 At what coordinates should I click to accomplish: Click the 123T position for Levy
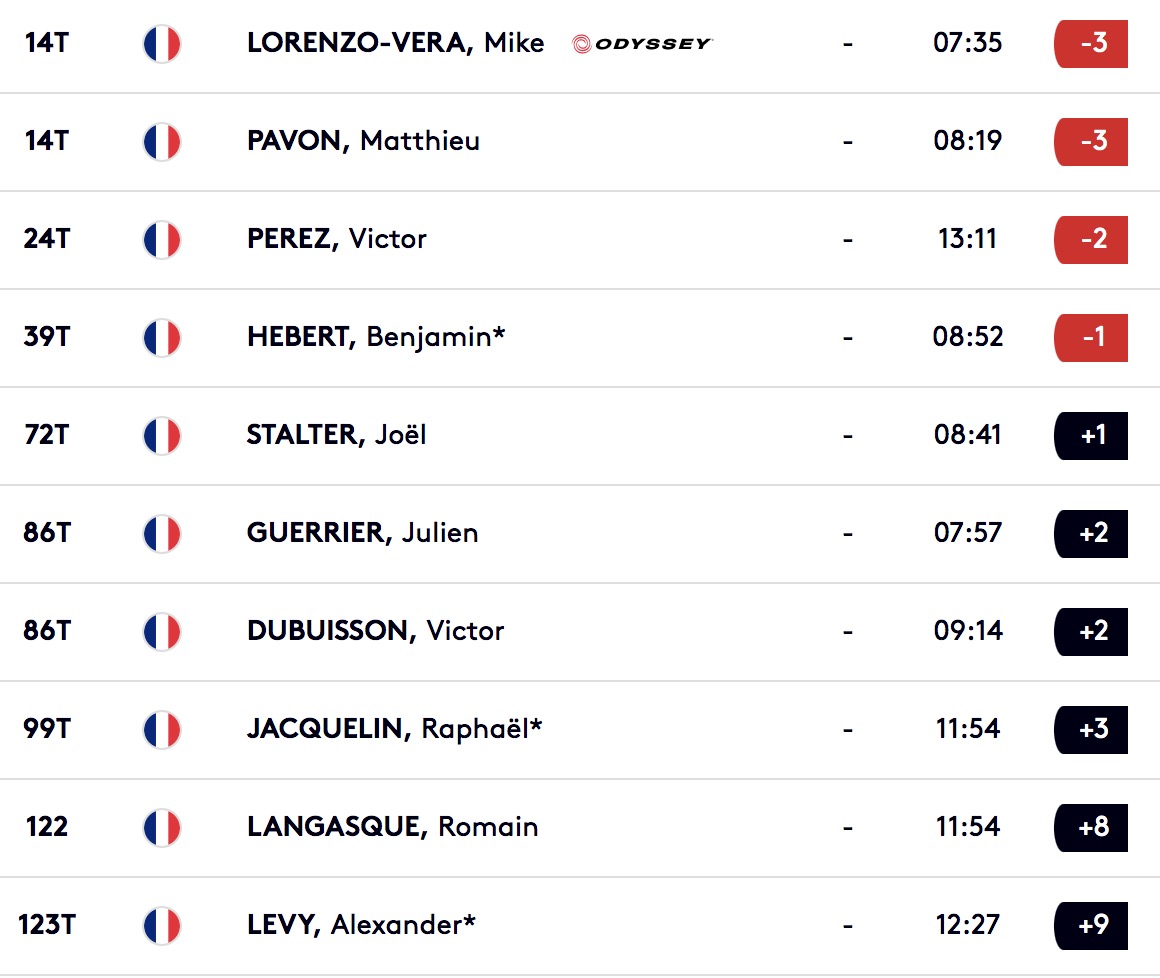47,925
